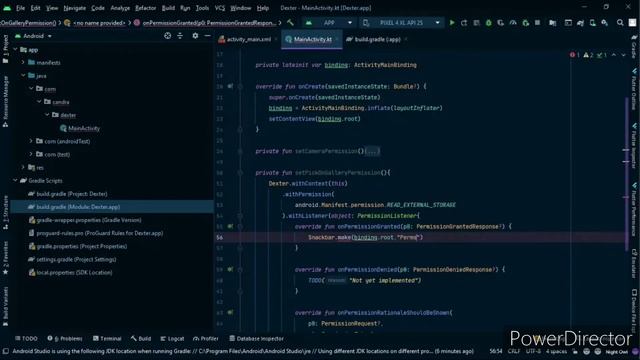
Task: Go to previous highlighted error up arrow
Action: [x=614, y=55]
